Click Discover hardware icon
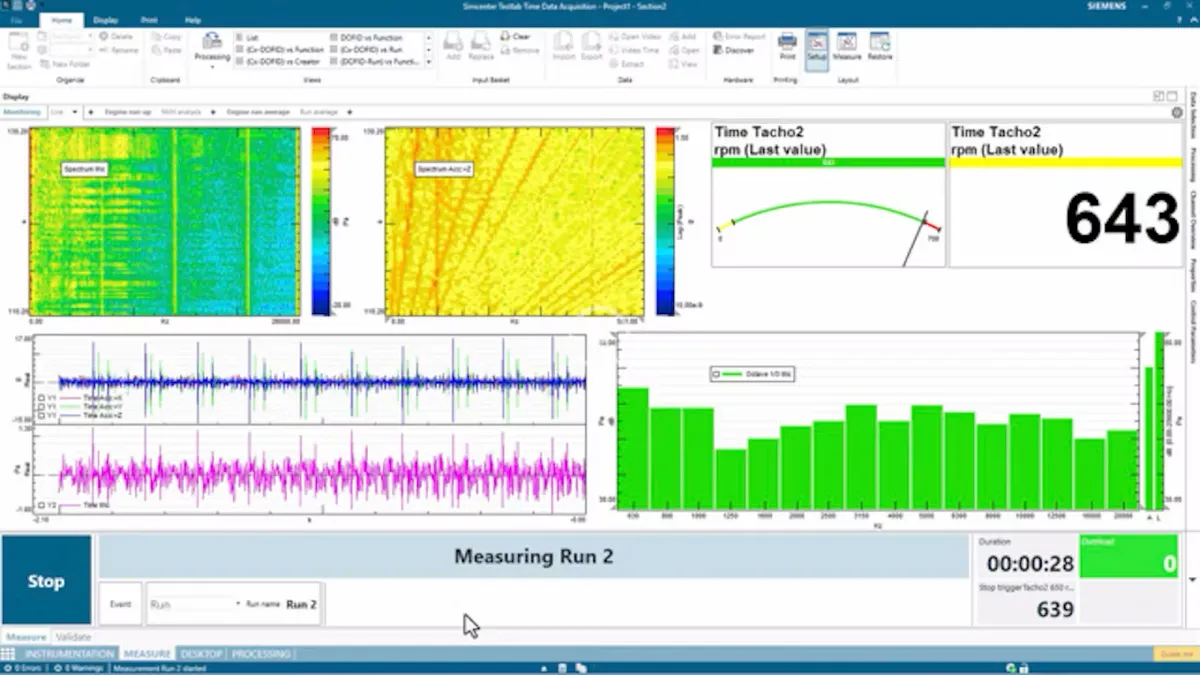1200x675 pixels. (x=734, y=50)
